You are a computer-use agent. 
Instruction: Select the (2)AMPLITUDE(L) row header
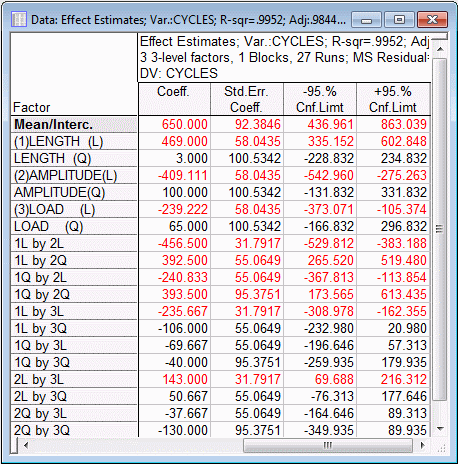pos(74,175)
